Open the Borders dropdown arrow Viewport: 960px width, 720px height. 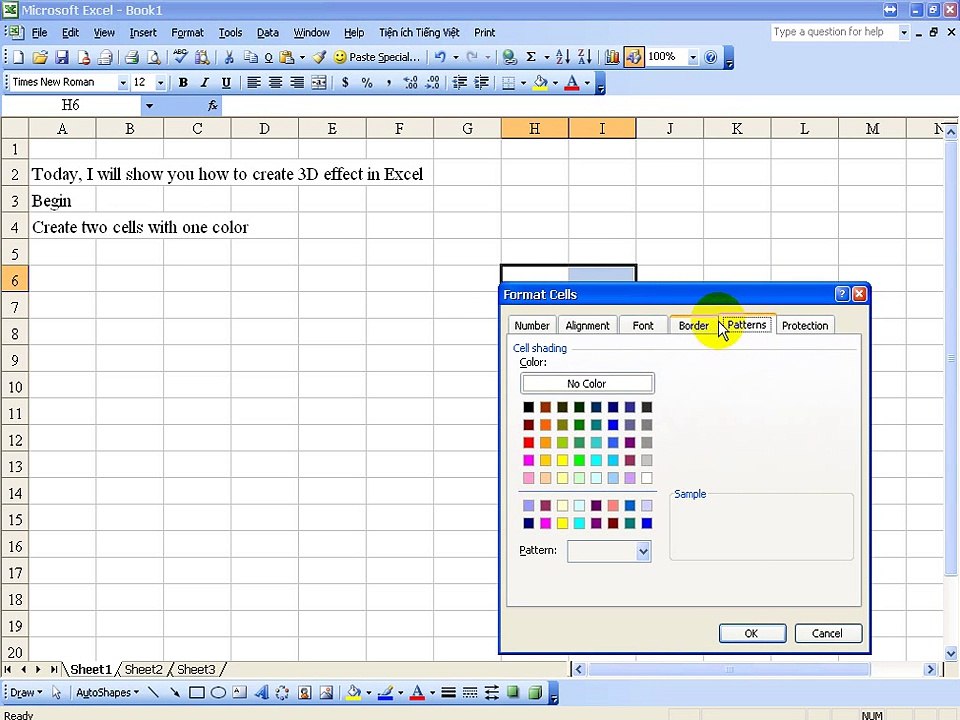(523, 83)
